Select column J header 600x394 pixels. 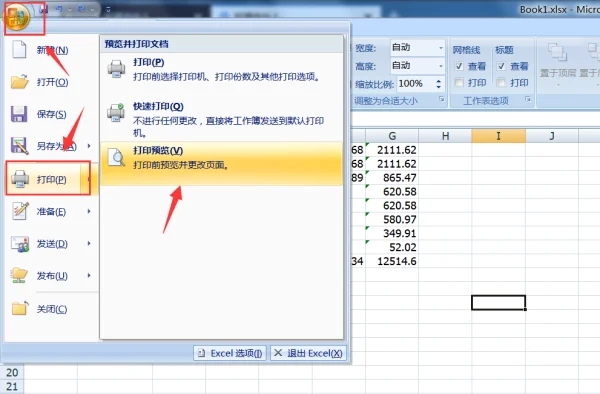click(552, 136)
